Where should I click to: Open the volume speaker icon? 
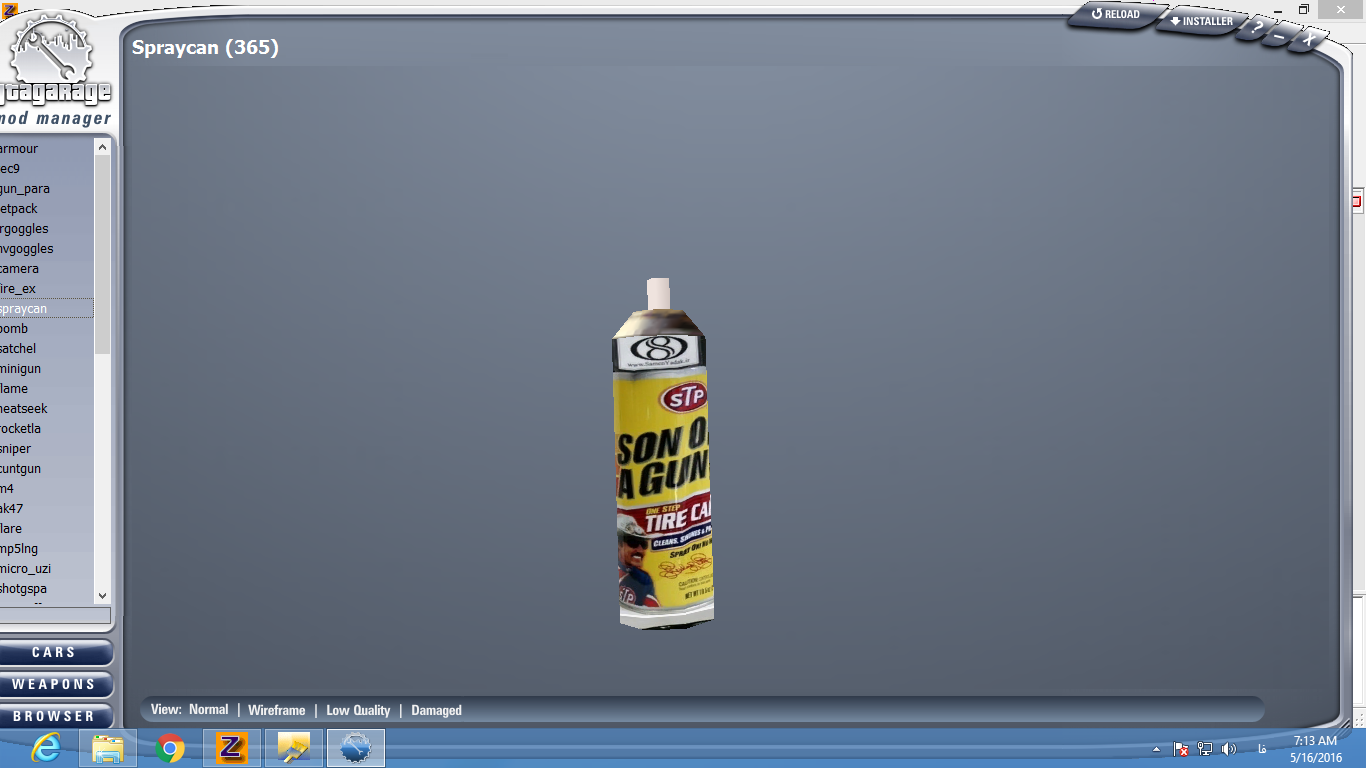[x=1229, y=749]
